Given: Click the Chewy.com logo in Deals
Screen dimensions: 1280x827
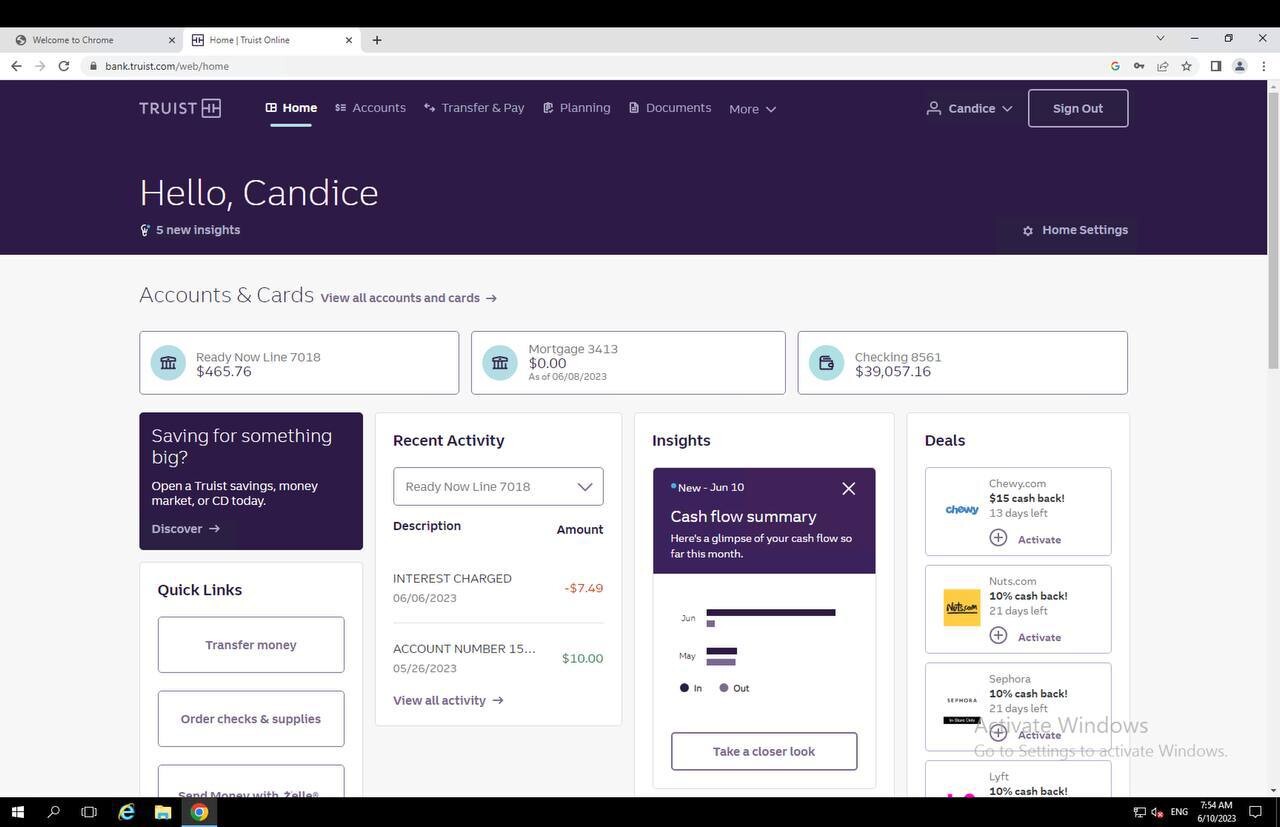Looking at the screenshot, I should [962, 510].
